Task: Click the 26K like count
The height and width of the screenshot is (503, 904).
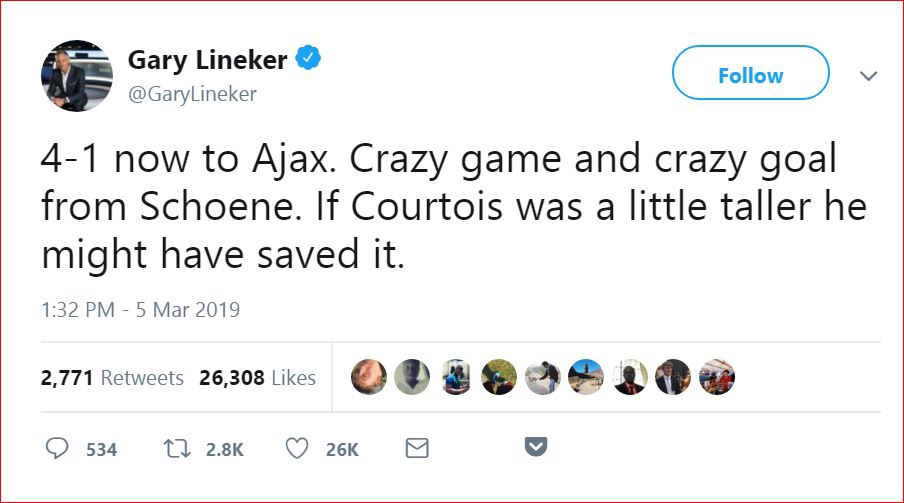Action: (342, 450)
